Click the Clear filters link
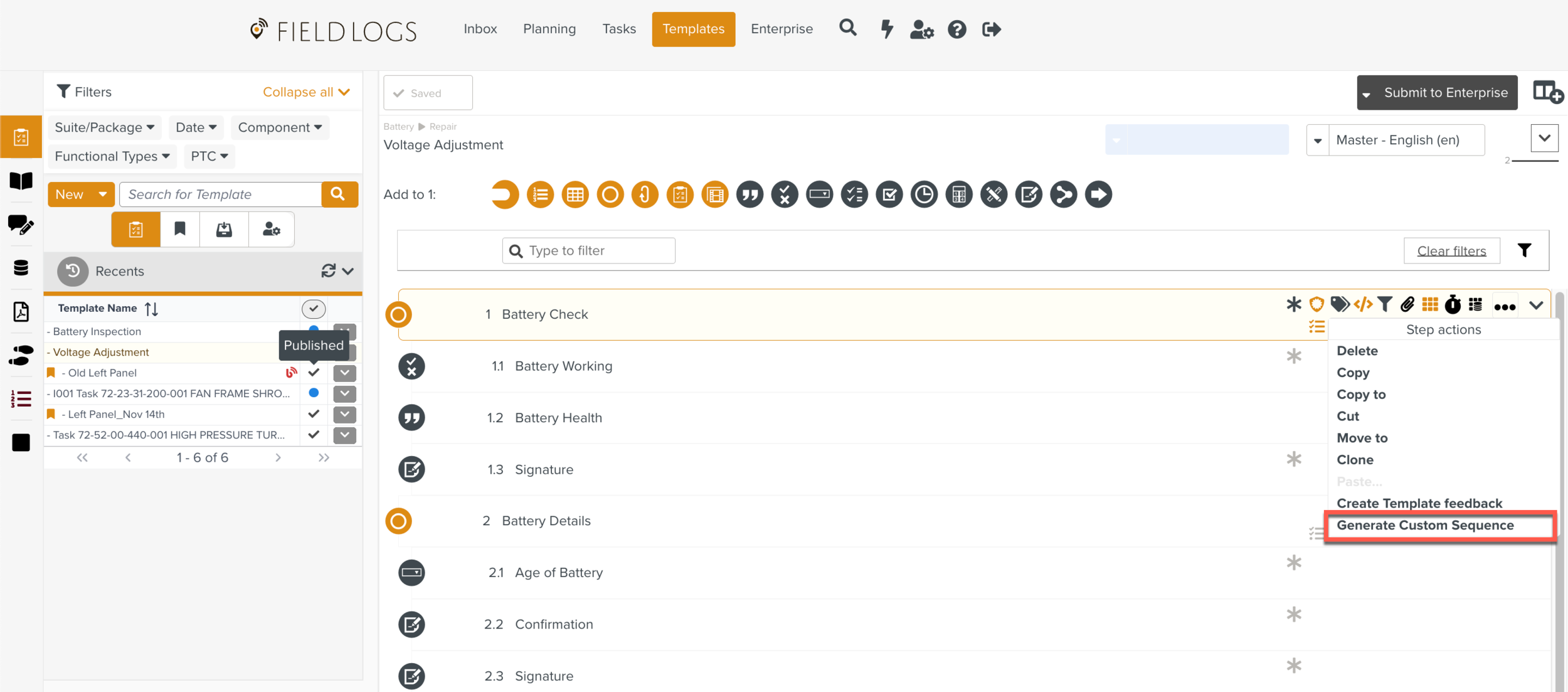 tap(1451, 251)
